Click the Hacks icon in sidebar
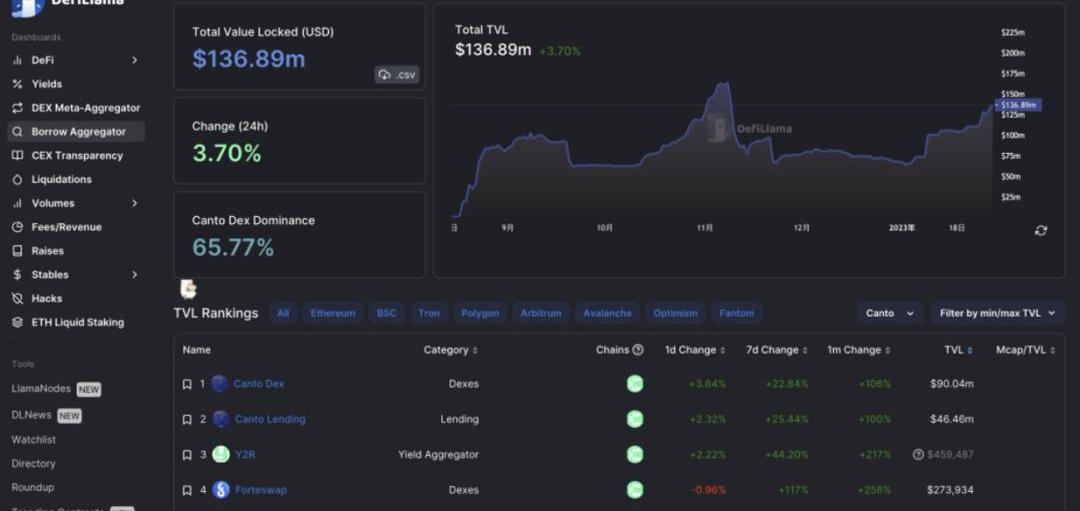This screenshot has width=1080, height=511. [17, 299]
